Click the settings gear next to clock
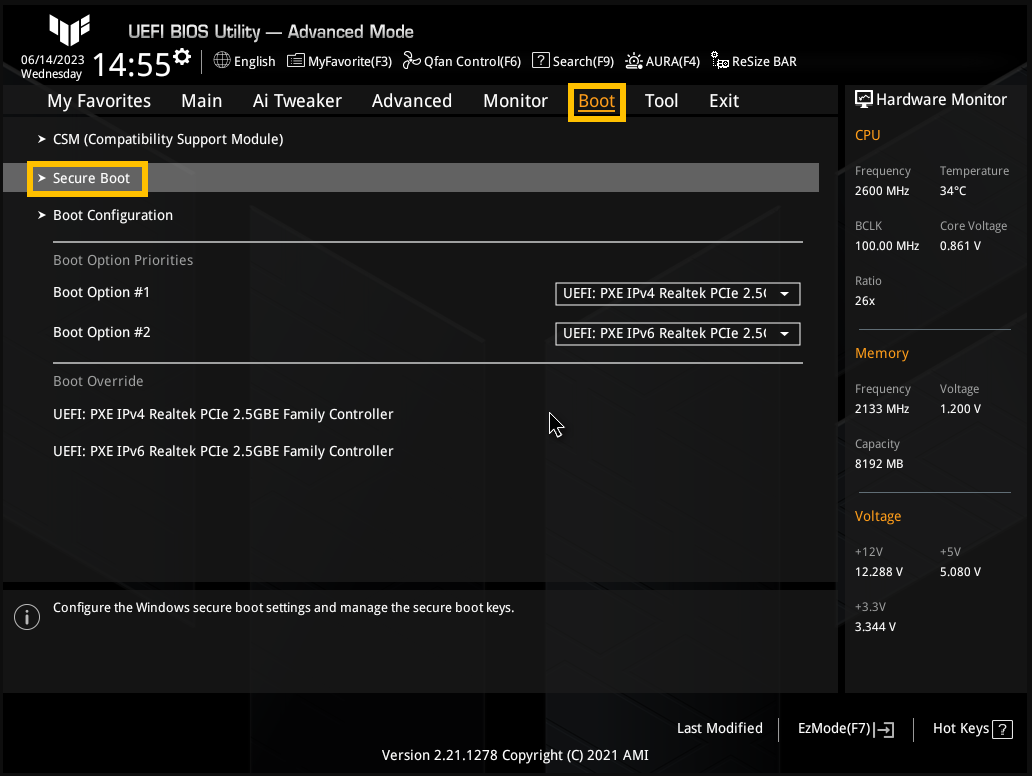Viewport: 1032px width, 776px height. [182, 57]
